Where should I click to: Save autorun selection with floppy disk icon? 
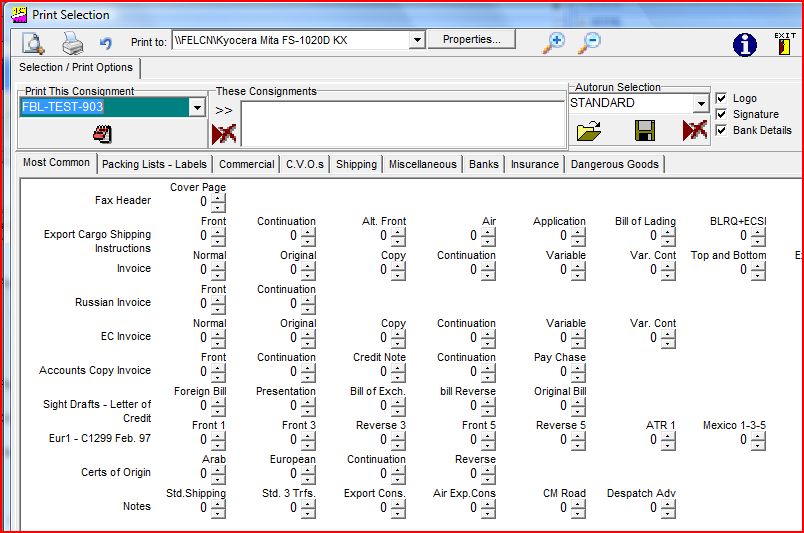644,131
